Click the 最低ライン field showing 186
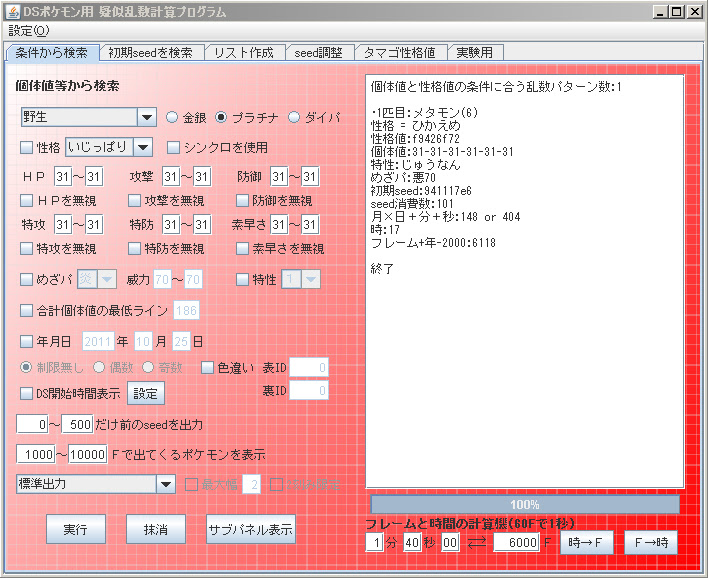 tap(186, 310)
